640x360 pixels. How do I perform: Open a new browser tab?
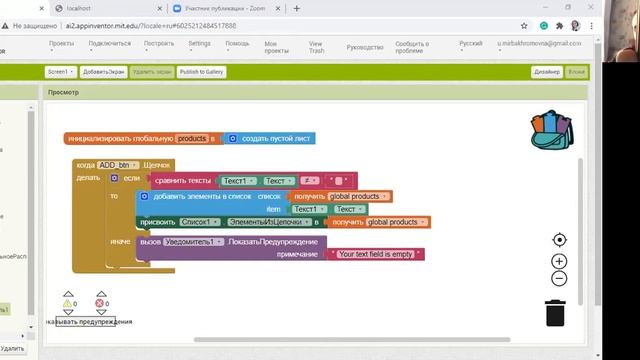297,8
